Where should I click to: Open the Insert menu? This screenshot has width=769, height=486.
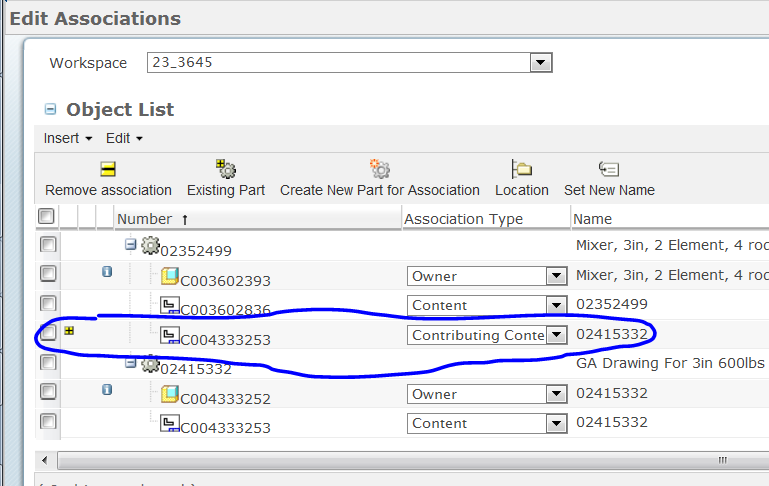68,138
